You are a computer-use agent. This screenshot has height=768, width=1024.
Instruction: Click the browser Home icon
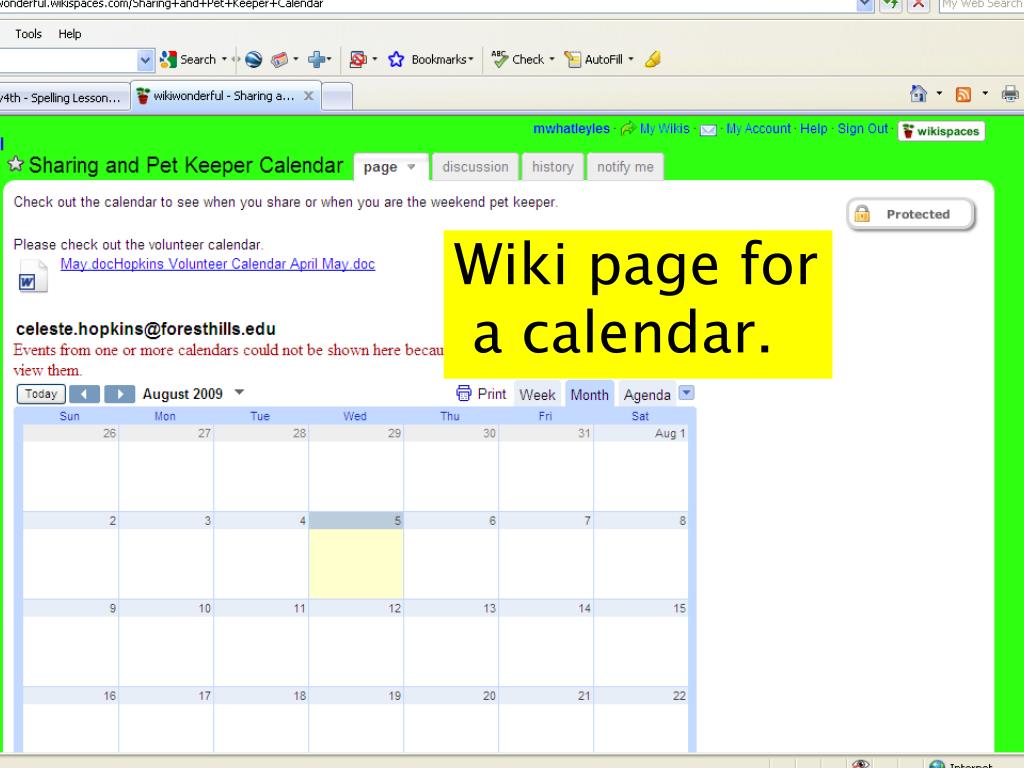[918, 94]
